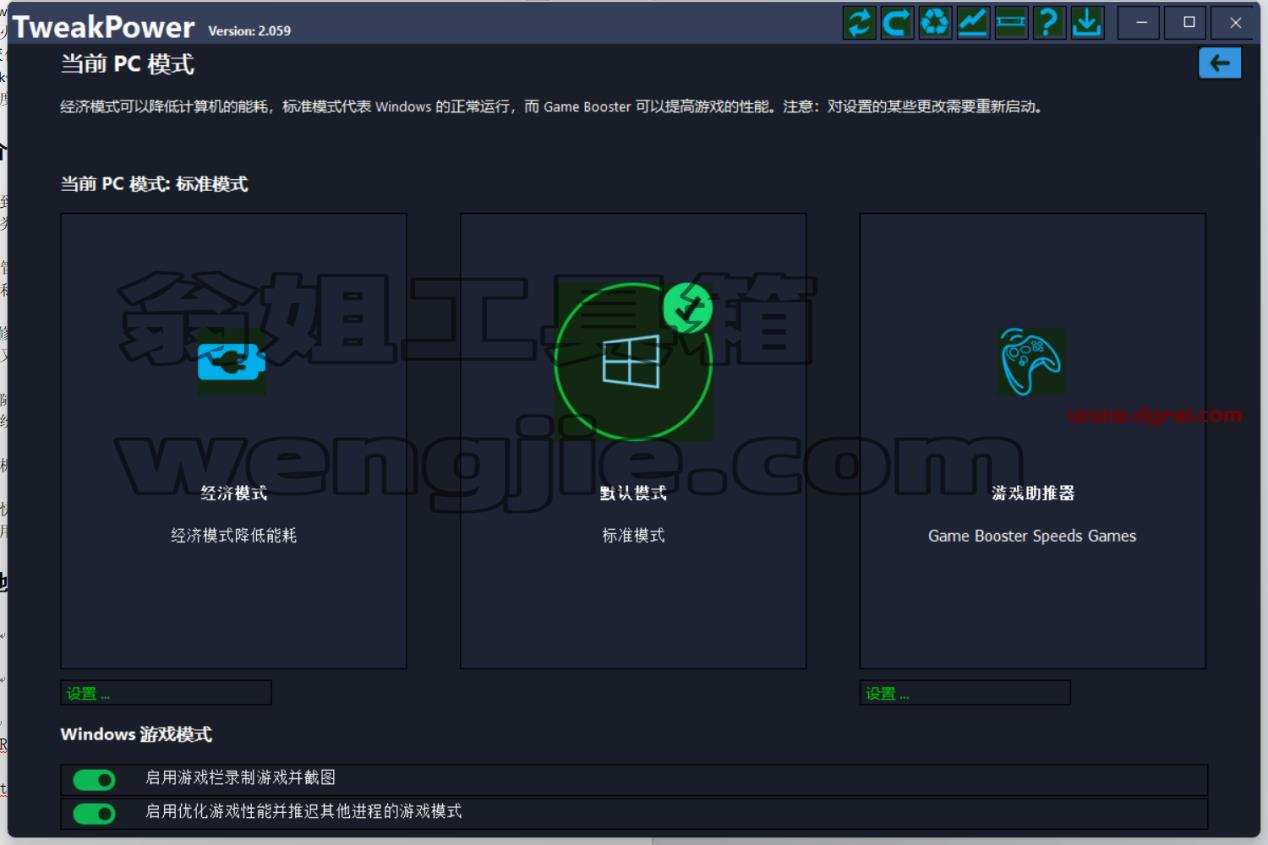Image resolution: width=1268 pixels, height=845 pixels.
Task: Toggle game mode performance optimization switch
Action: 94,814
